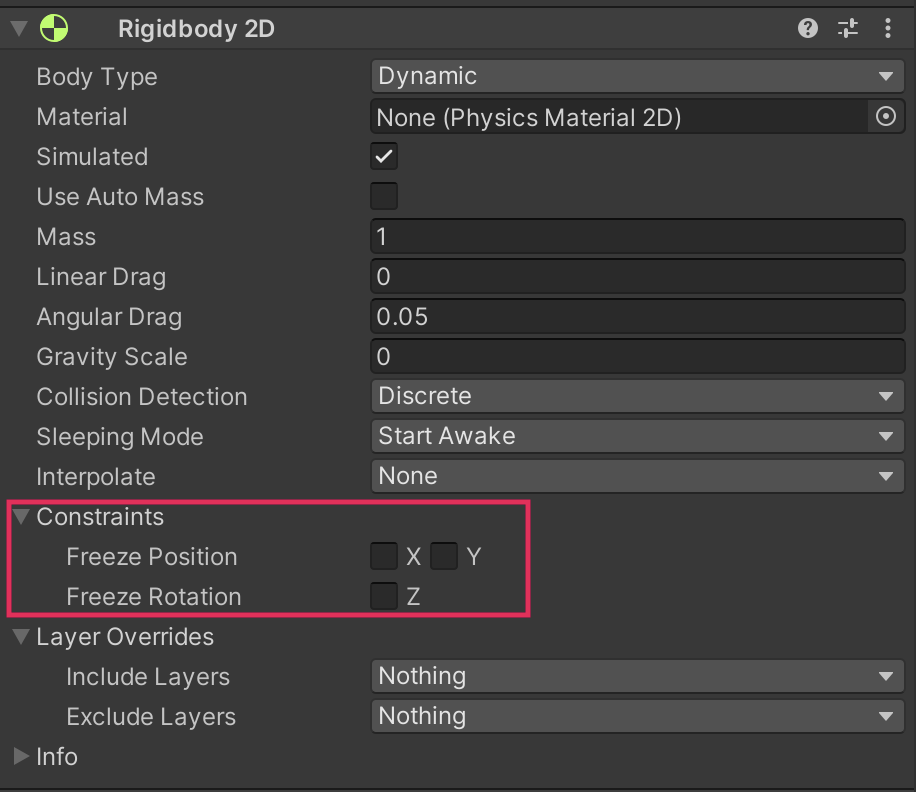Click the Material object picker circle icon
The width and height of the screenshot is (916, 792).
tap(886, 117)
